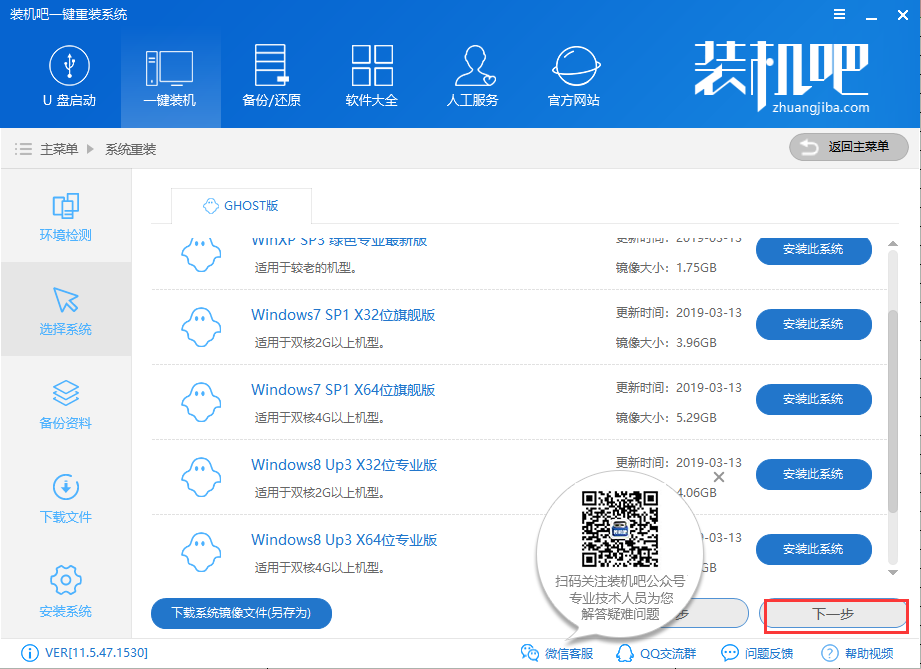The image size is (921, 669).
Task: Click 下载系统镜像文件(另存为) button
Action: (241, 613)
